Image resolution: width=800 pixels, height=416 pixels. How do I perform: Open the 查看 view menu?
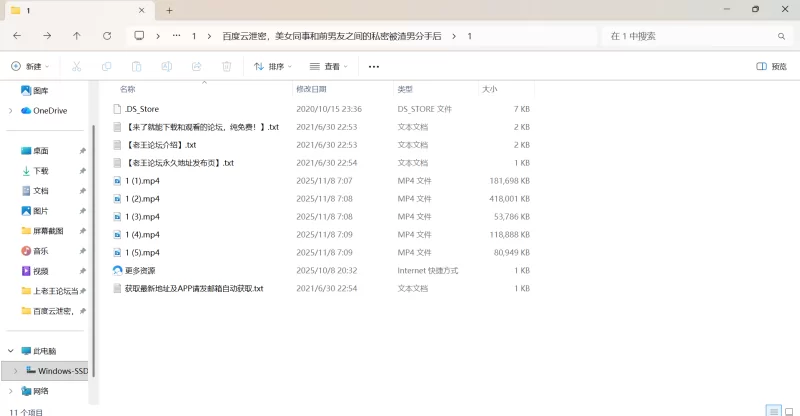tap(330, 66)
